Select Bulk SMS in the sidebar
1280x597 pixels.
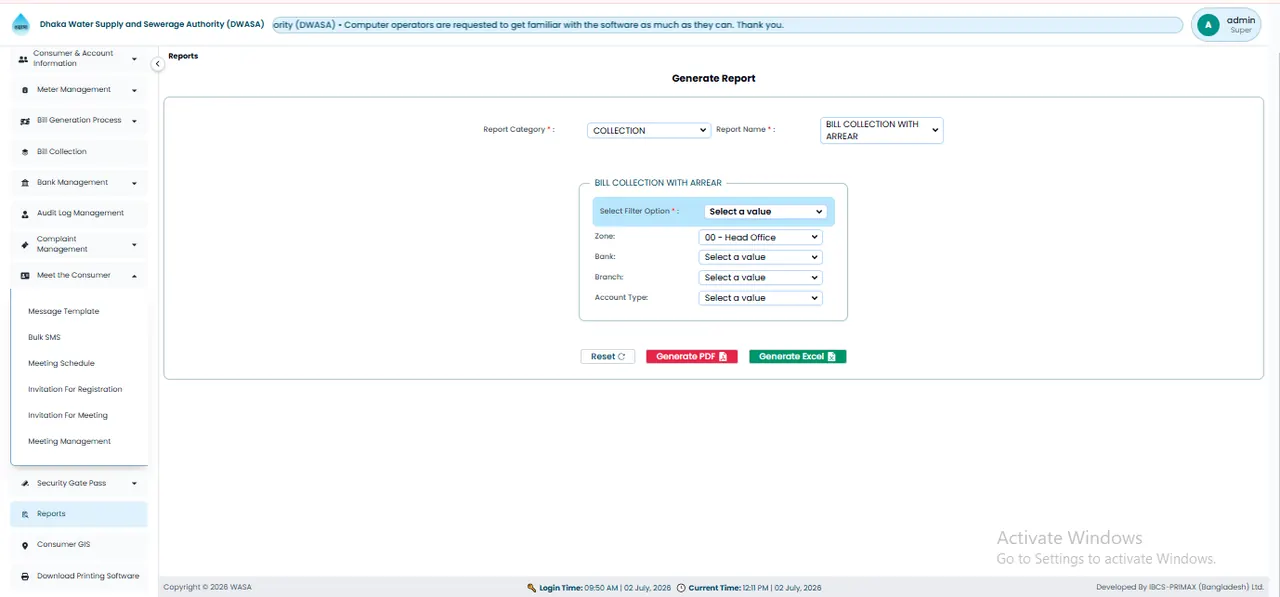[45, 337]
